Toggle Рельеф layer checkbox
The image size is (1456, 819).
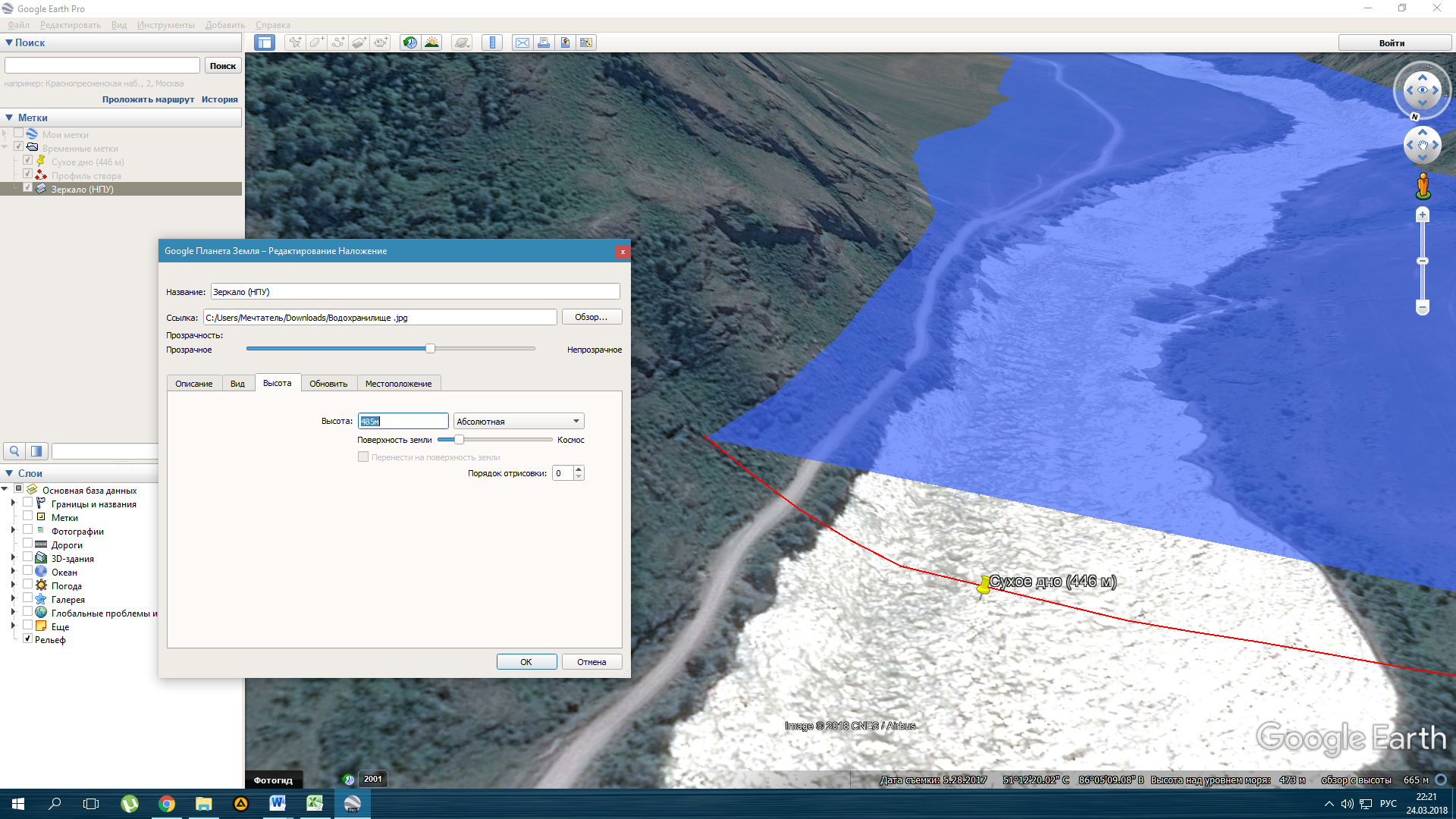(28, 639)
